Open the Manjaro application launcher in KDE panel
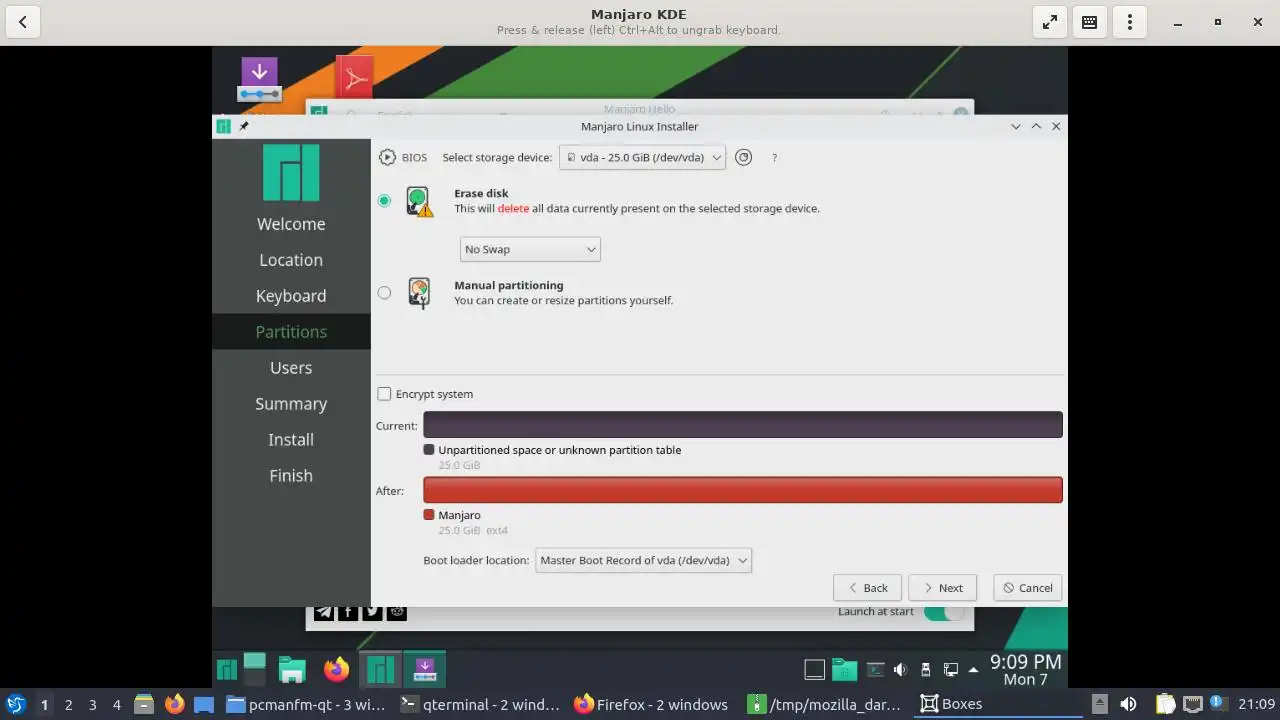Viewport: 1280px width, 720px height. point(227,669)
